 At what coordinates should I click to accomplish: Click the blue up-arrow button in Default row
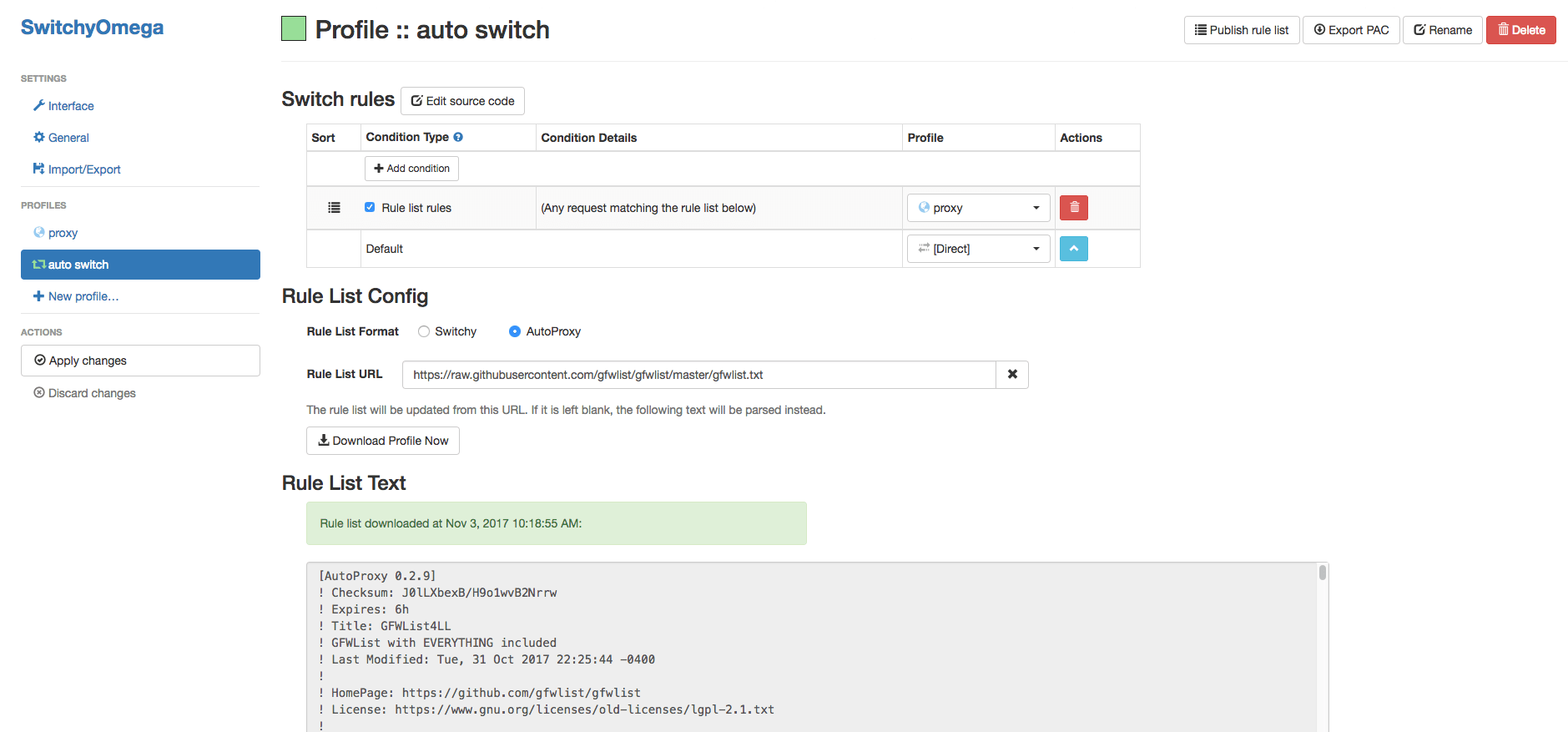point(1074,249)
